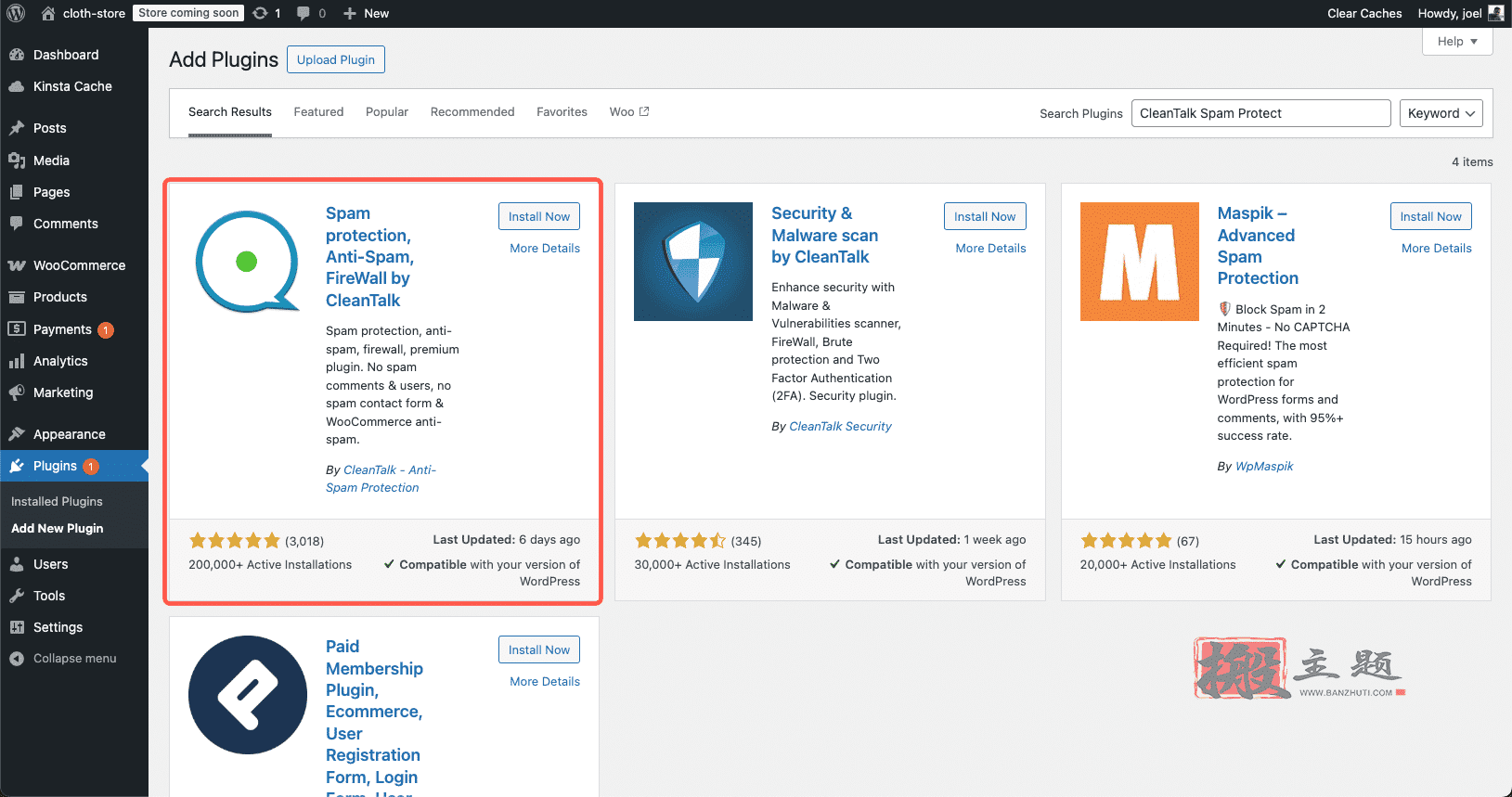This screenshot has width=1512, height=797.
Task: Open the Payments menu item
Action: pyautogui.click(x=74, y=329)
